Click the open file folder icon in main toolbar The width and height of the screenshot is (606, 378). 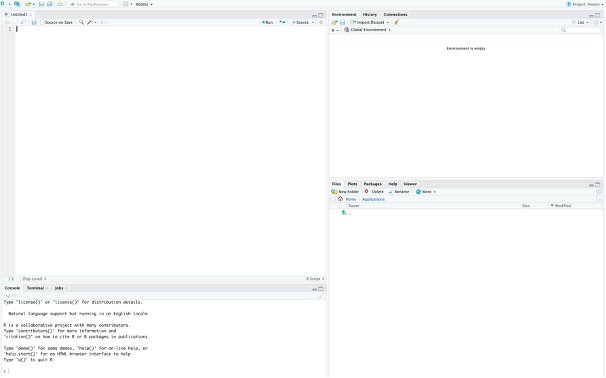(28, 4)
